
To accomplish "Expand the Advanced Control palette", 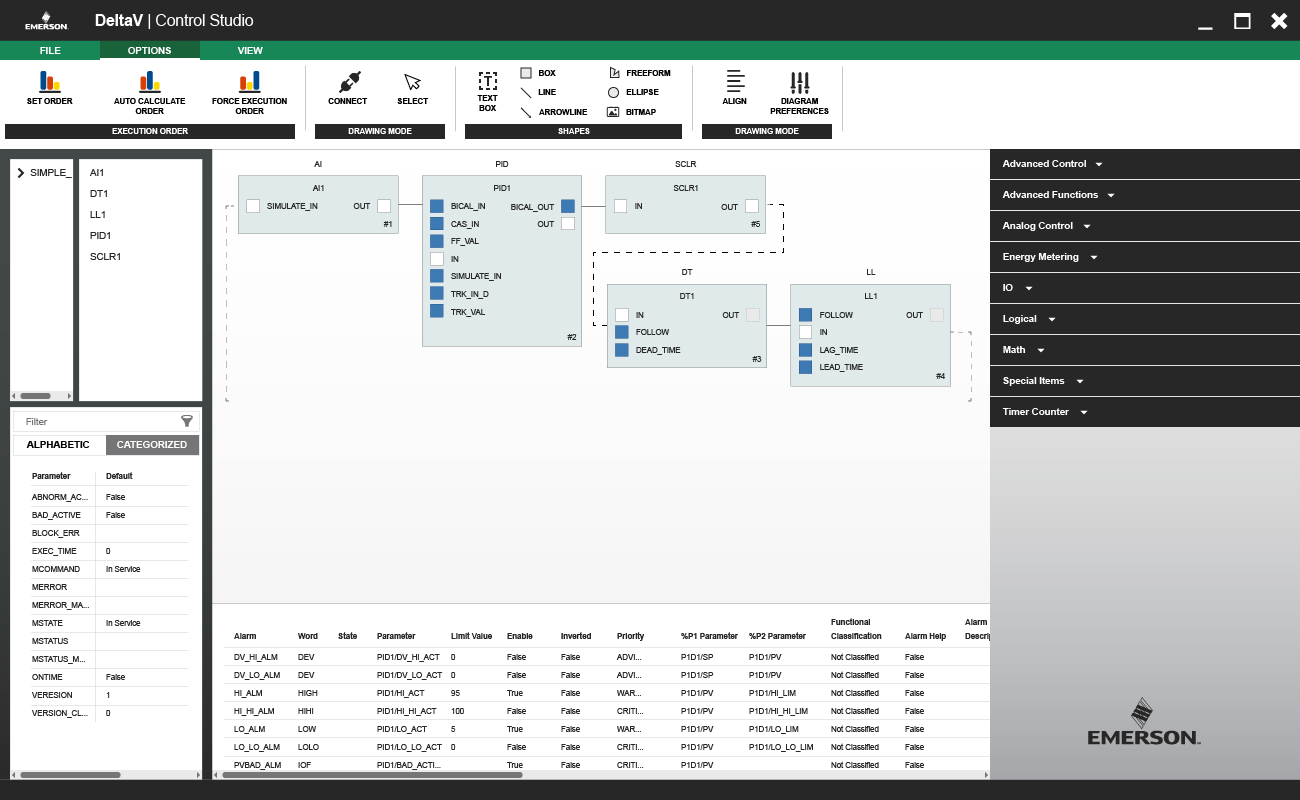I will pyautogui.click(x=1145, y=164).
